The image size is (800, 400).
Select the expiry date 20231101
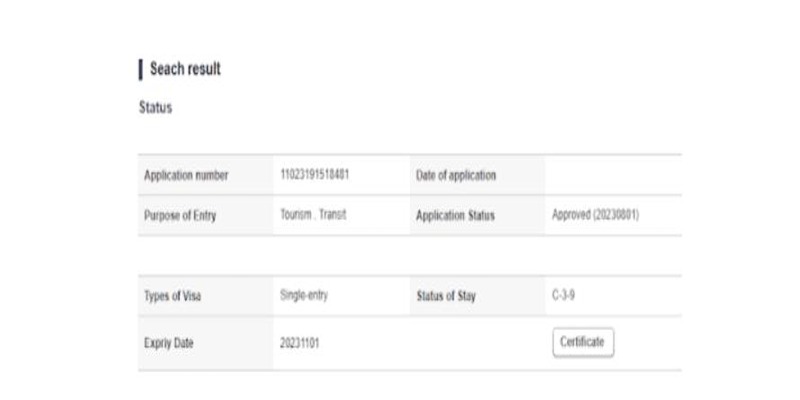(x=300, y=343)
